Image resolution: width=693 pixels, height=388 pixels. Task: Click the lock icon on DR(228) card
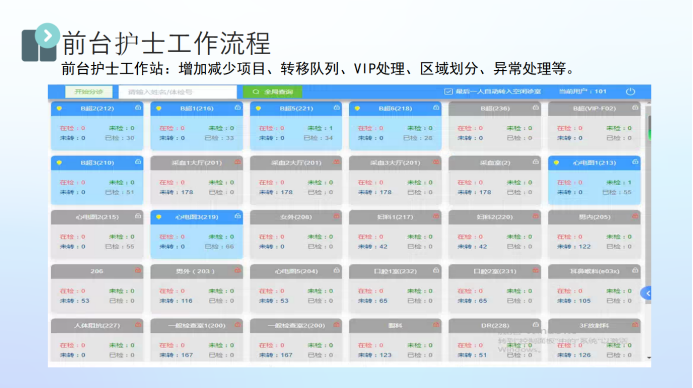point(536,325)
